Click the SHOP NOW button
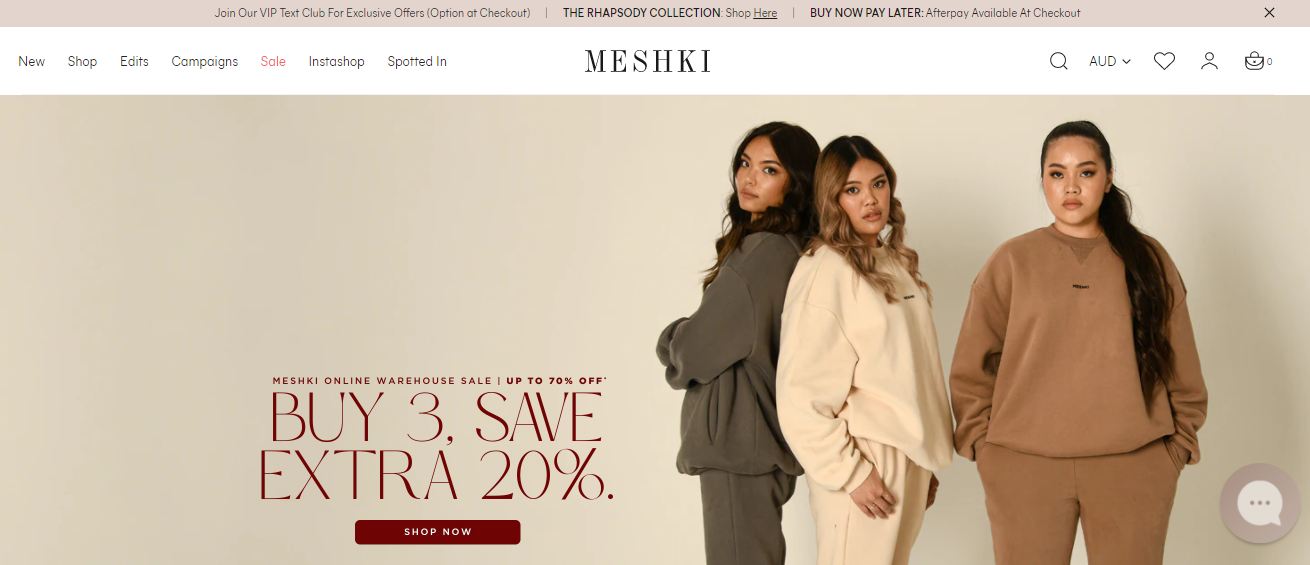Image resolution: width=1310 pixels, height=565 pixels. [437, 532]
